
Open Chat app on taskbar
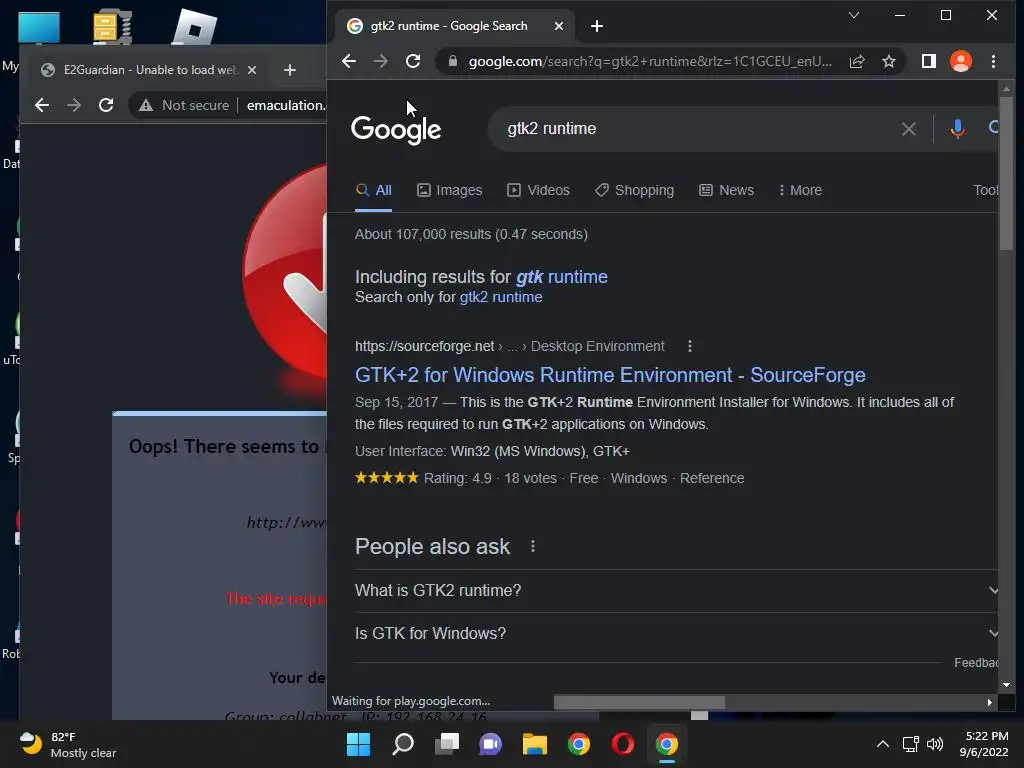[490, 744]
